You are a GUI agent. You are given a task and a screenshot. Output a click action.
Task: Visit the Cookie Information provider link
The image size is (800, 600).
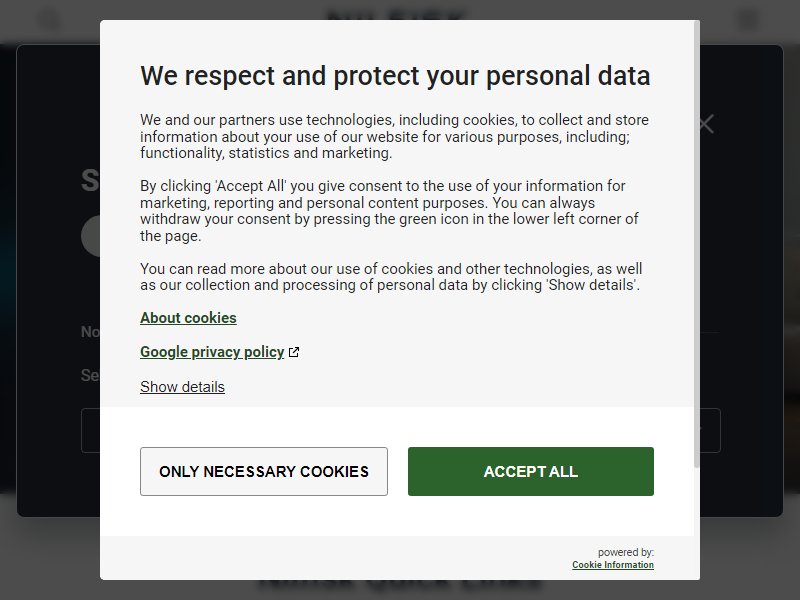(x=613, y=565)
